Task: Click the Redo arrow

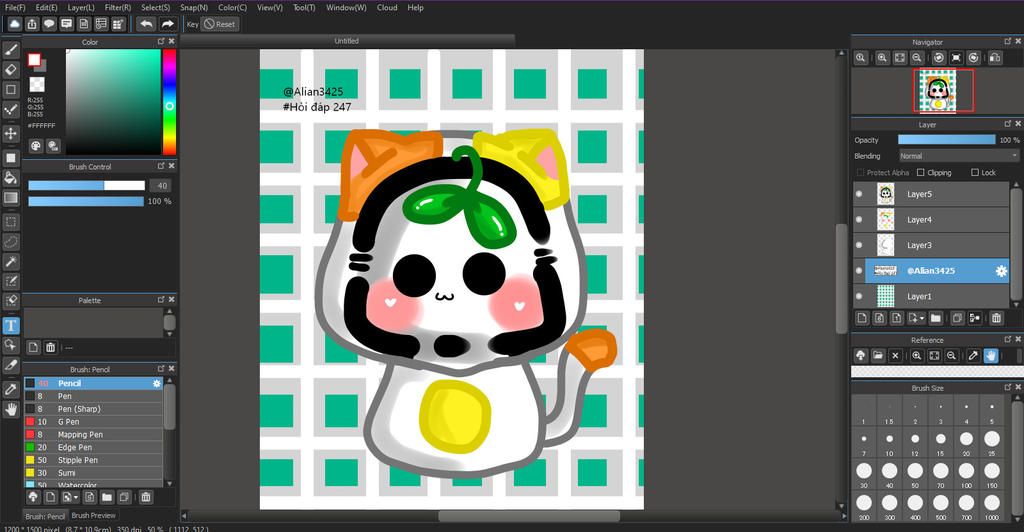Action: 168,24
